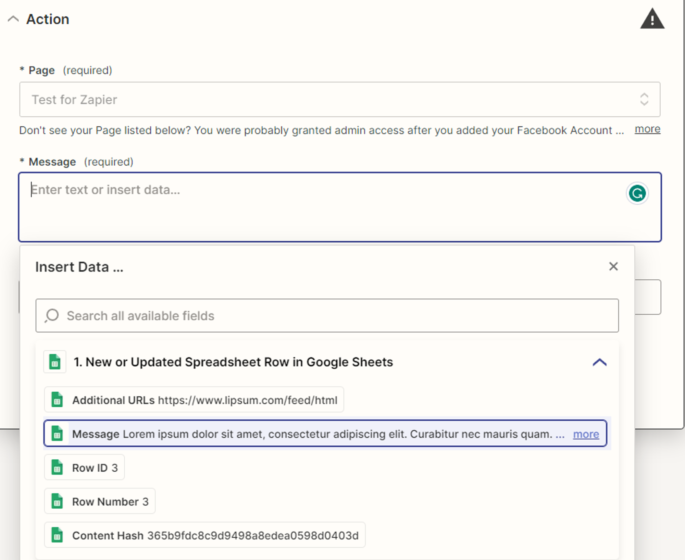Close the Insert Data panel
The width and height of the screenshot is (685, 560).
pos(613,266)
